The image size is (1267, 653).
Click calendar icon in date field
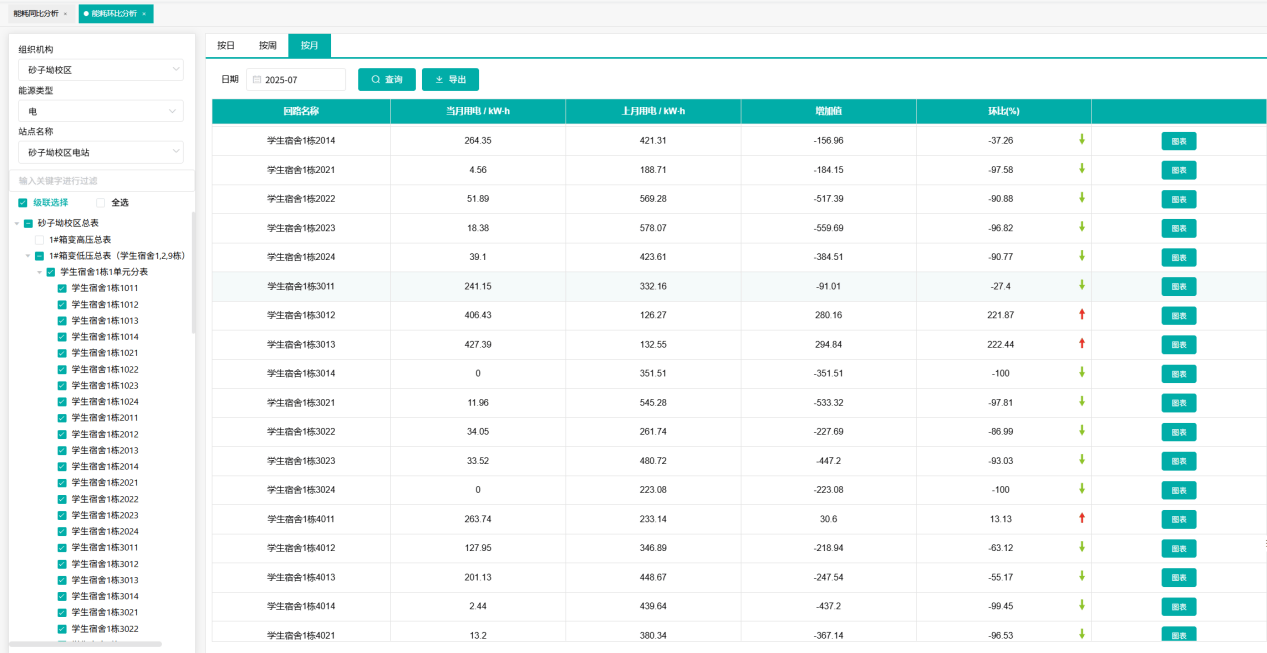(x=256, y=80)
